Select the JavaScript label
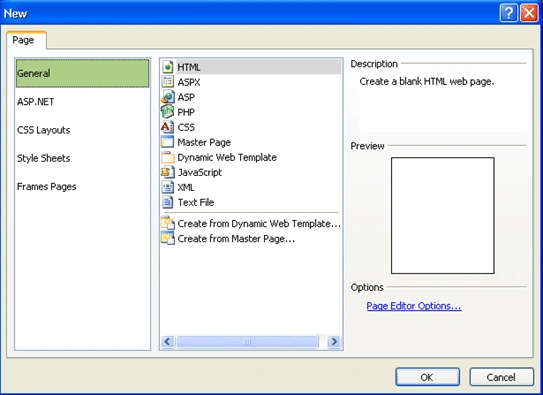Screen dimensions: 543x395 (x=200, y=172)
